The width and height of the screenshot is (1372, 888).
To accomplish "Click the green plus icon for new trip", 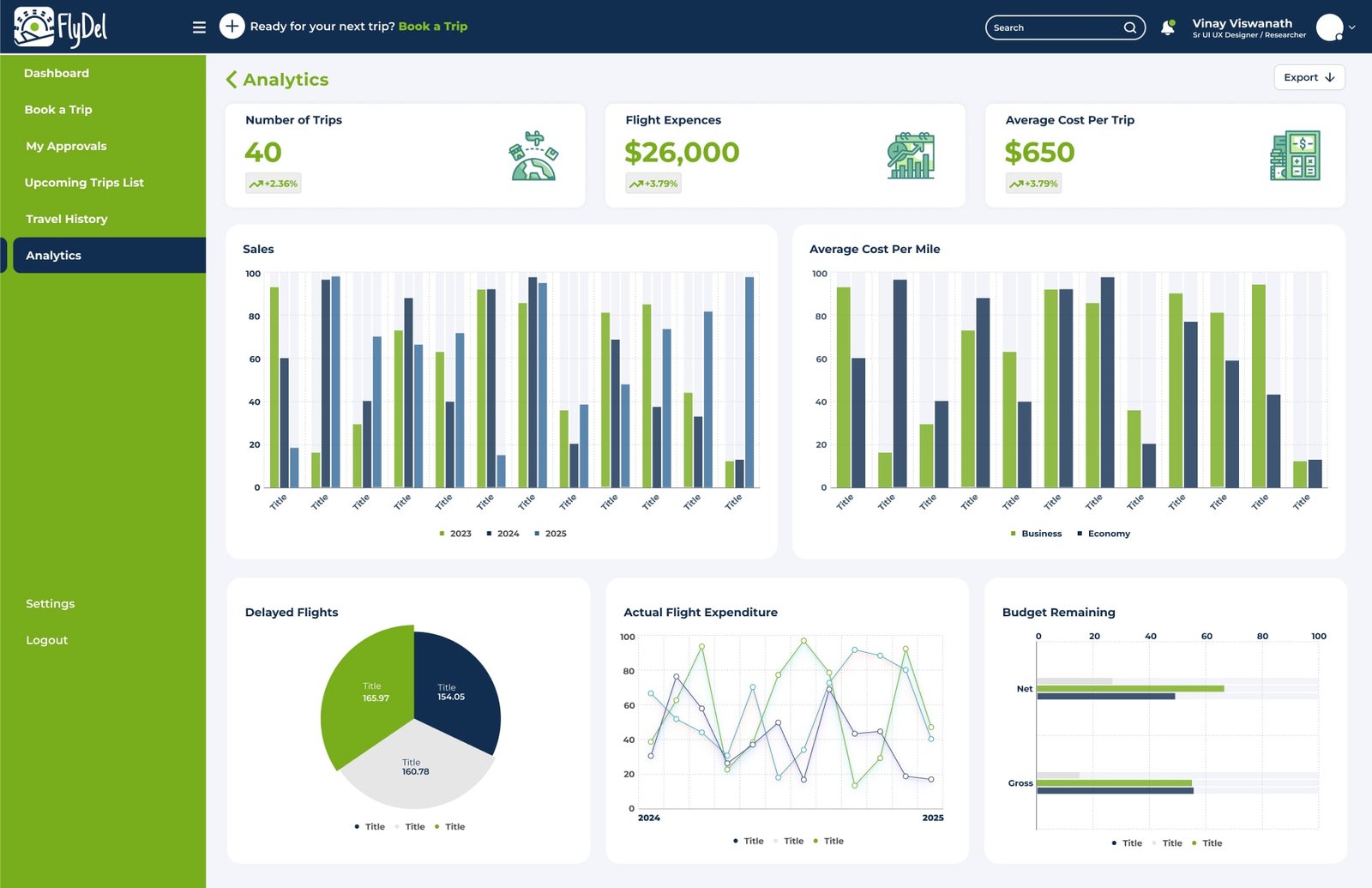I will coord(231,27).
